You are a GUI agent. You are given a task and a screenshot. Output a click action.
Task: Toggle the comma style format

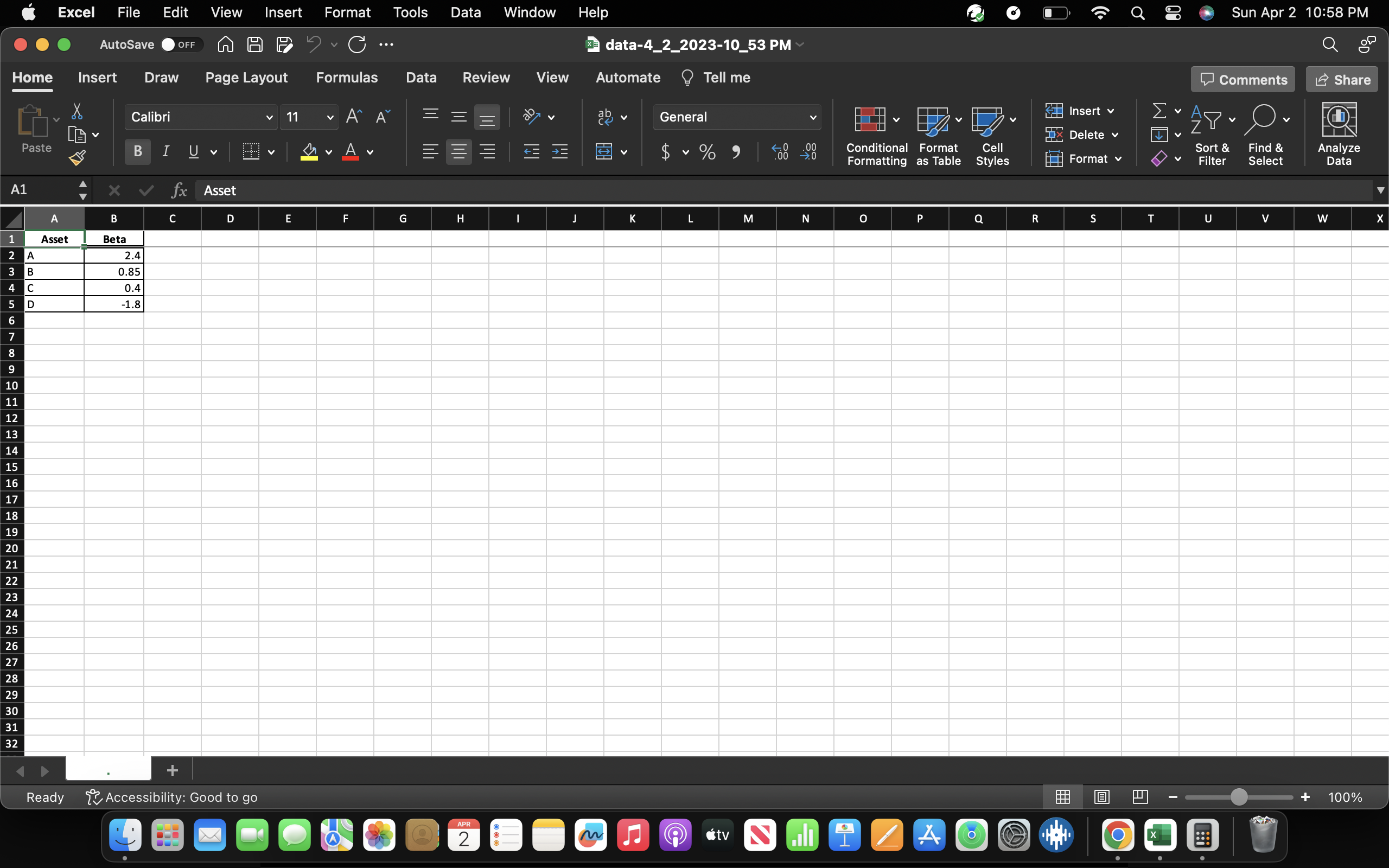click(736, 151)
